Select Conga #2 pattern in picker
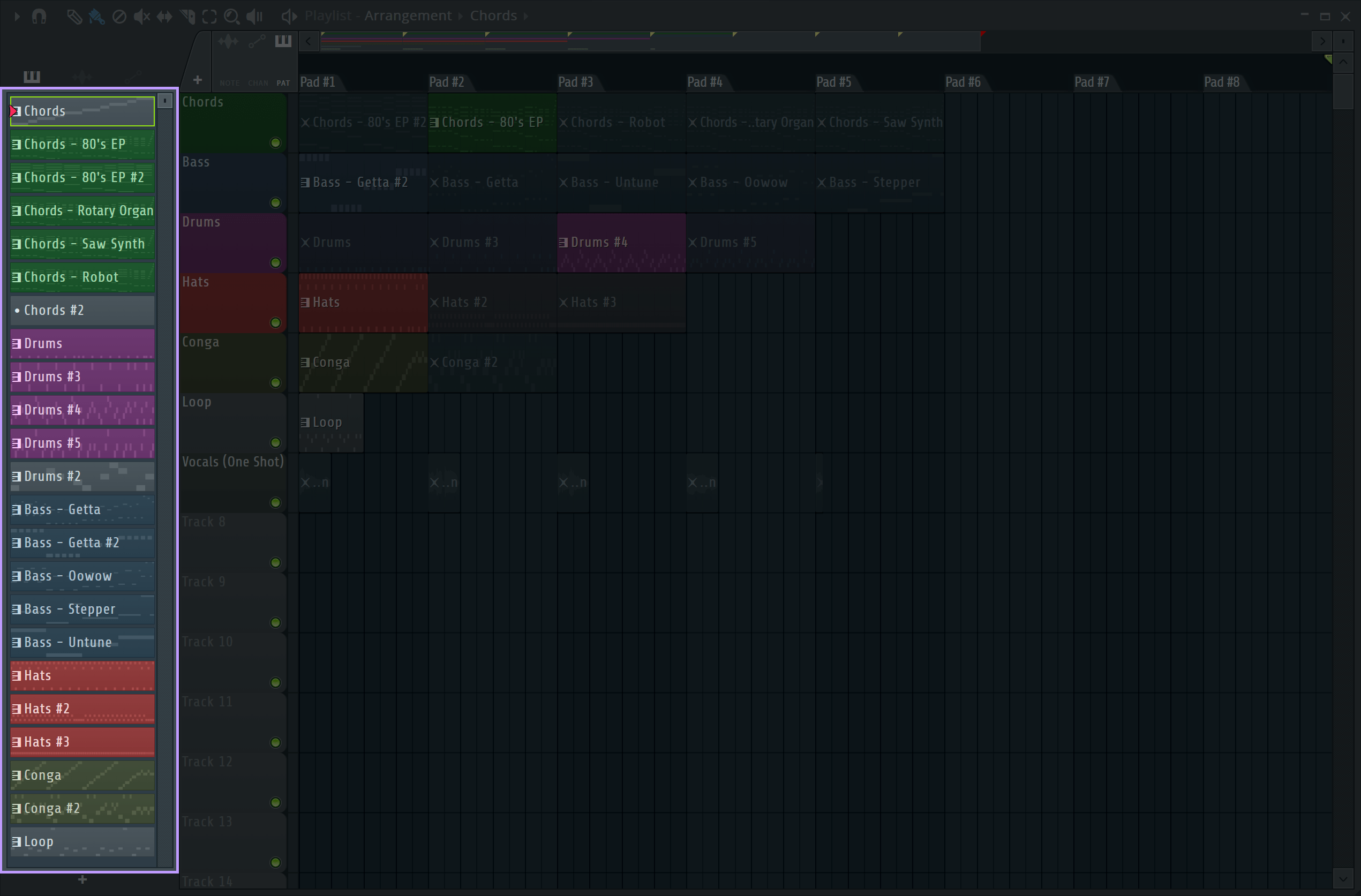 [82, 808]
